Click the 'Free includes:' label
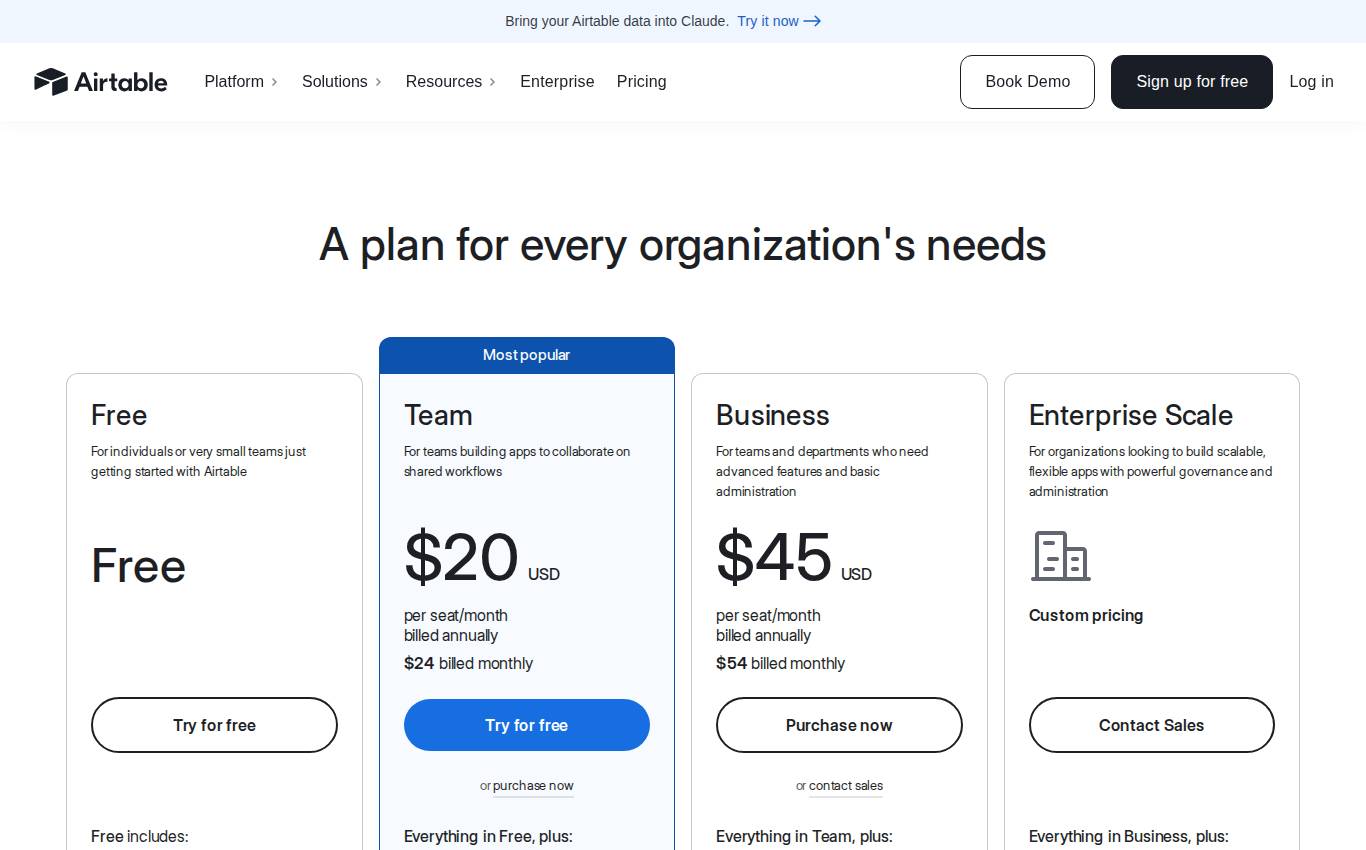The image size is (1366, 850). click(x=140, y=836)
